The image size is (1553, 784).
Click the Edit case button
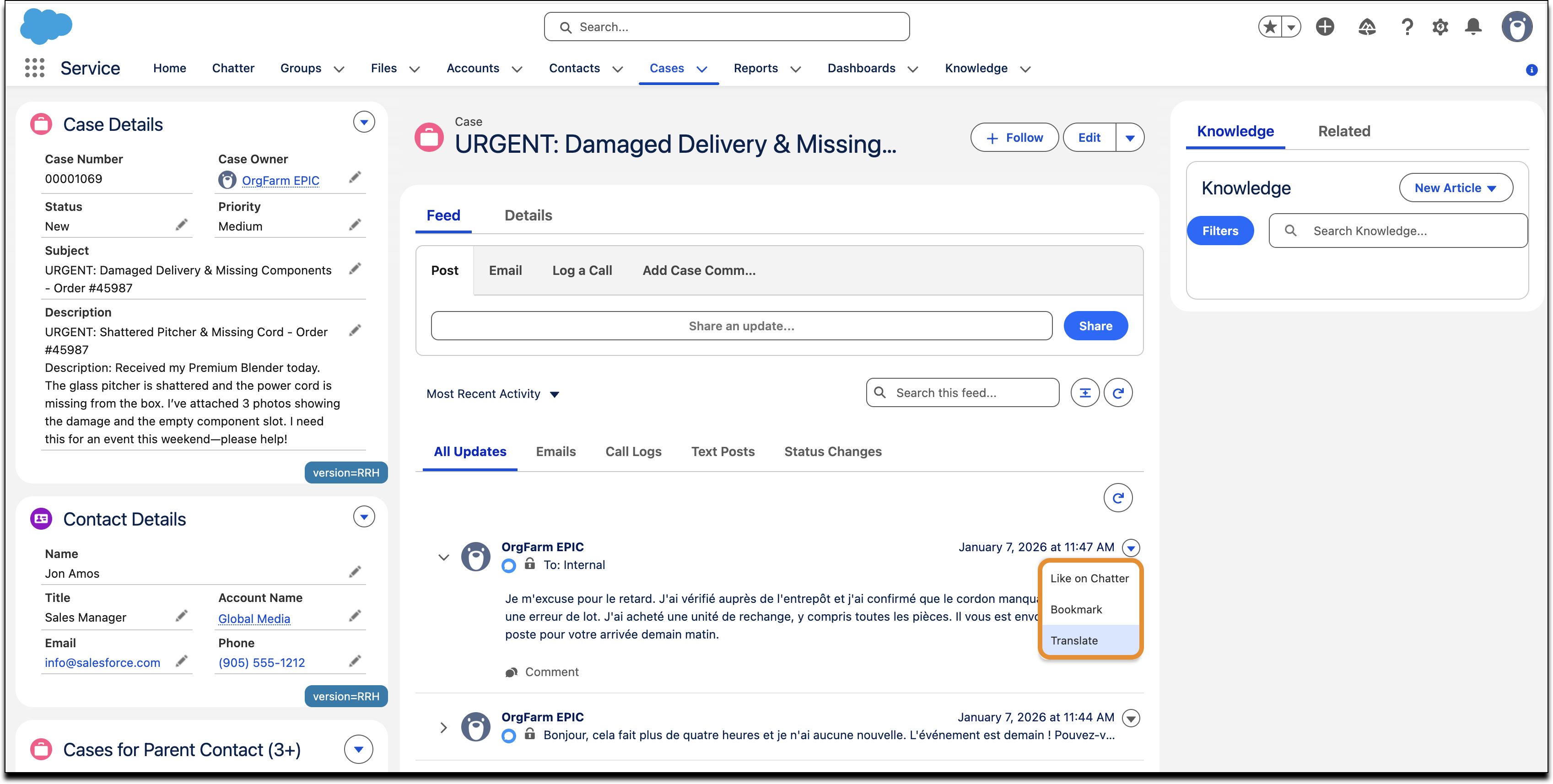click(x=1089, y=137)
